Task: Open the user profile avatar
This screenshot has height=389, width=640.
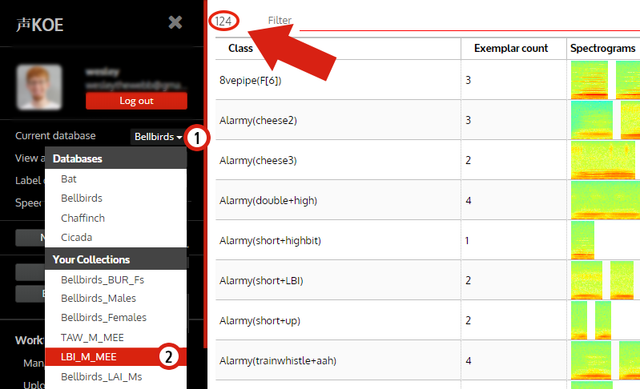Action: [x=39, y=87]
